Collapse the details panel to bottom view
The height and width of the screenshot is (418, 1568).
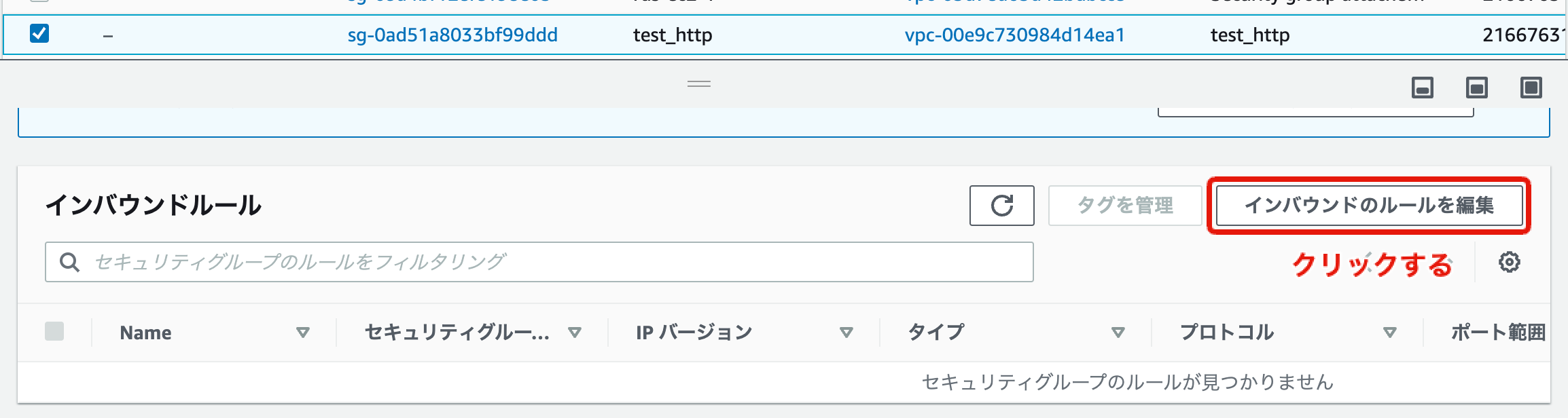(1422, 88)
